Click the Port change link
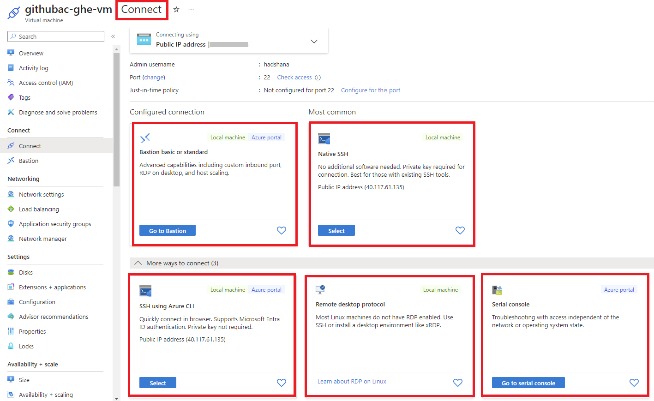 pyautogui.click(x=153, y=77)
